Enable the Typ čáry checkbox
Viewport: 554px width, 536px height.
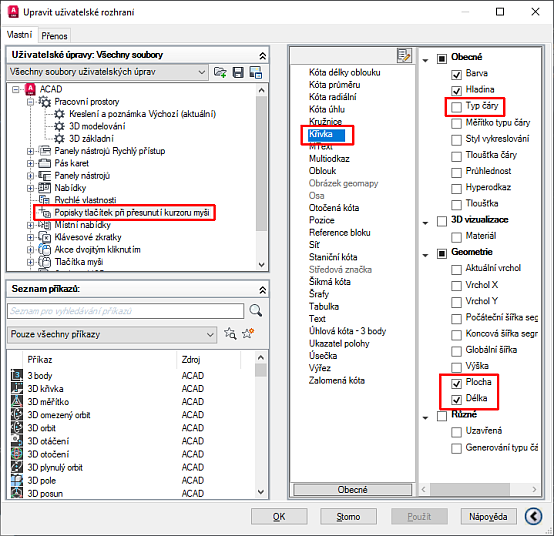coord(456,106)
